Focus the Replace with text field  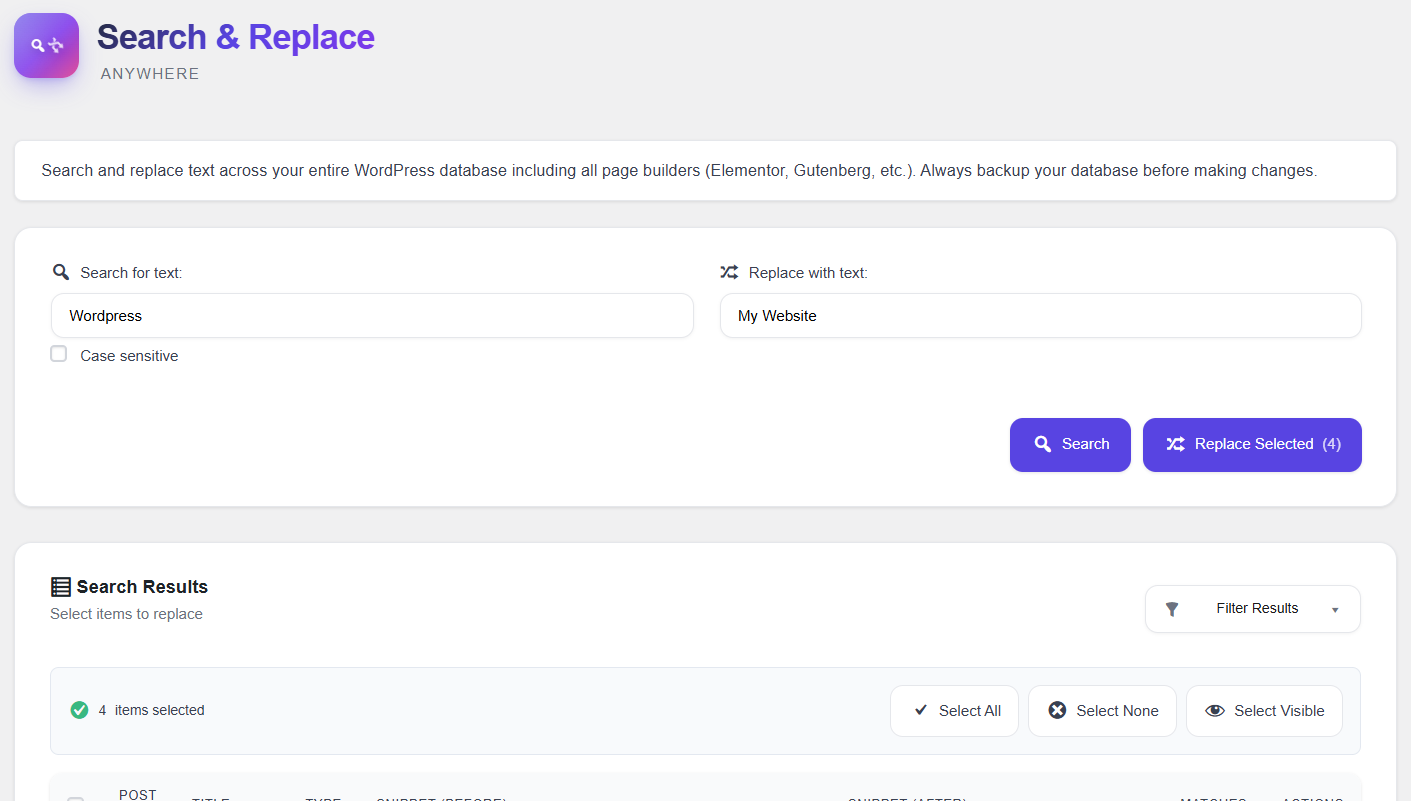pos(1040,316)
